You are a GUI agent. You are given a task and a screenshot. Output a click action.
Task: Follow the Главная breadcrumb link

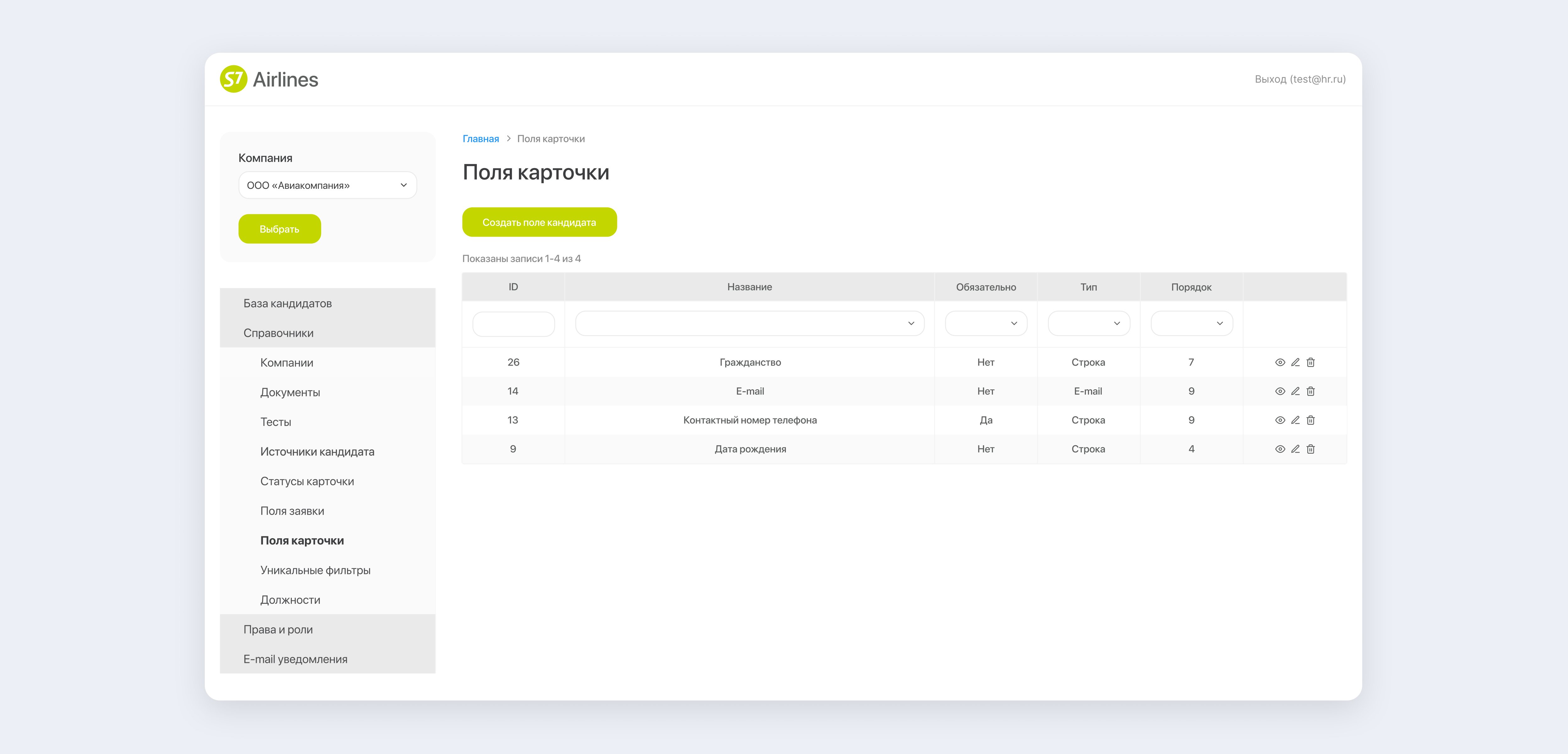coord(480,139)
